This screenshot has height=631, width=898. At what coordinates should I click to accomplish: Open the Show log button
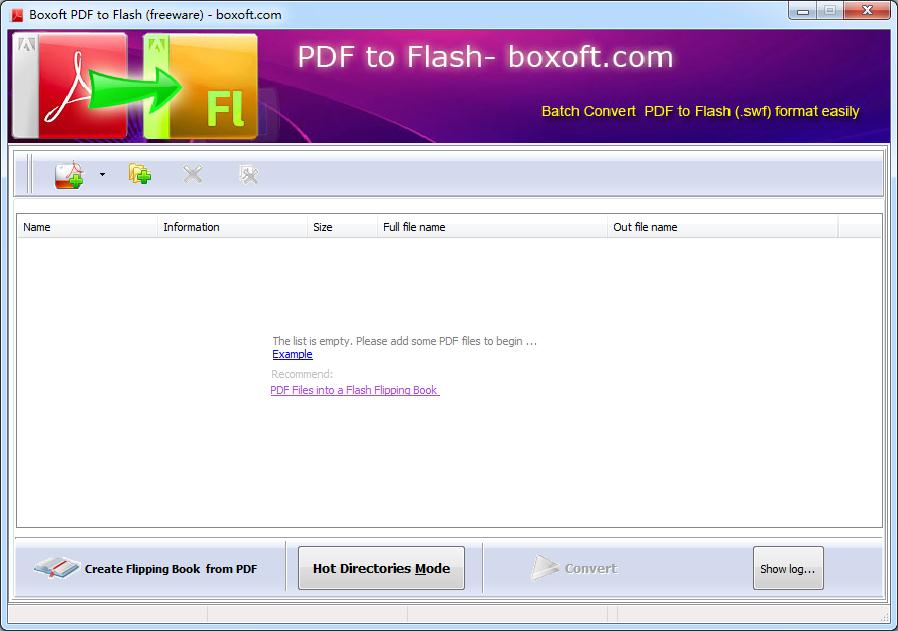pyautogui.click(x=788, y=568)
